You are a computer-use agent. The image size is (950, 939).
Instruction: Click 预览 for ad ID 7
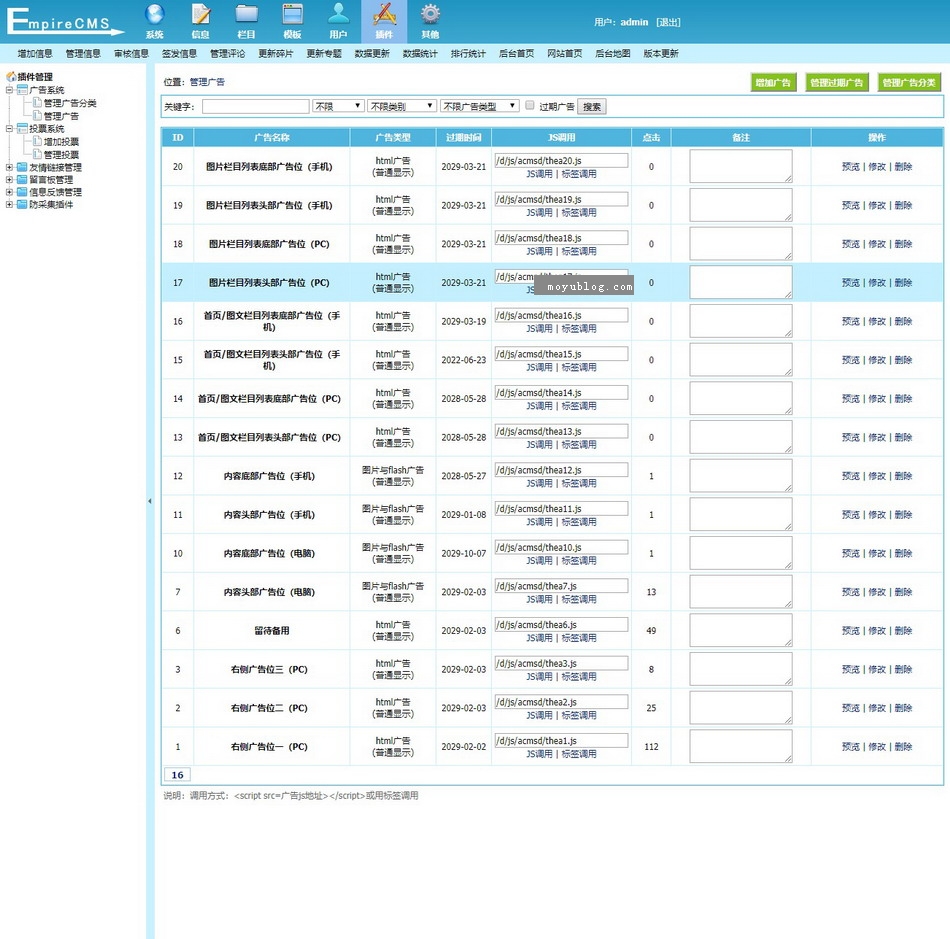[851, 592]
